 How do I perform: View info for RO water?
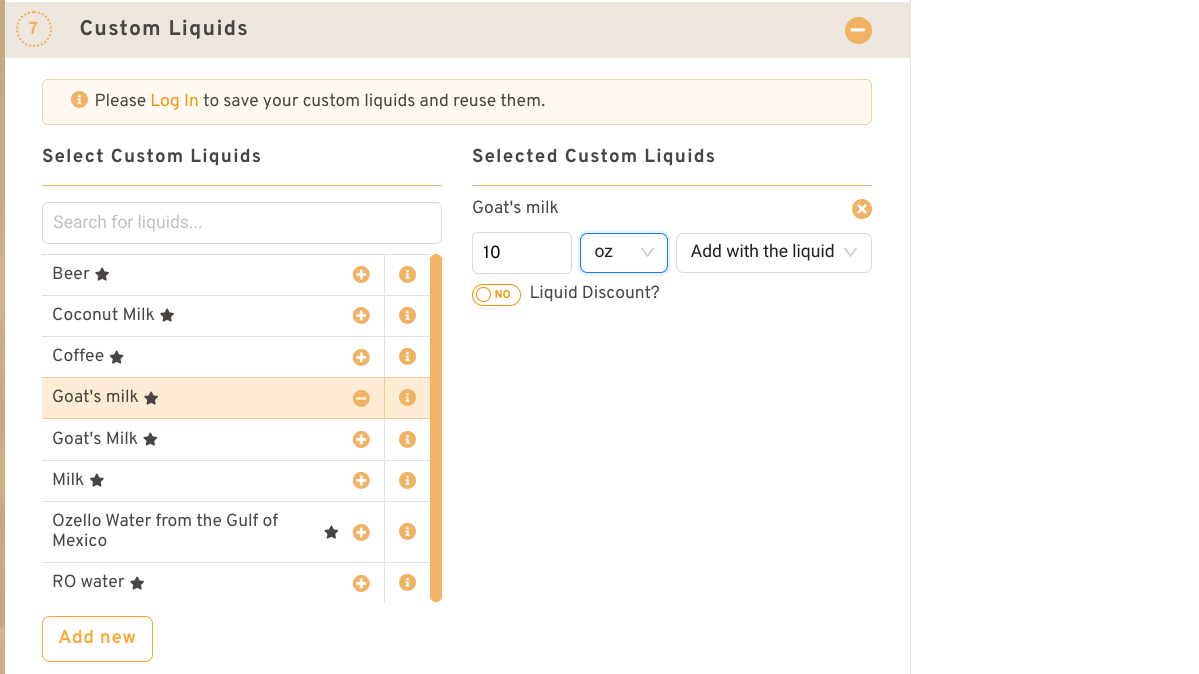[x=407, y=582]
